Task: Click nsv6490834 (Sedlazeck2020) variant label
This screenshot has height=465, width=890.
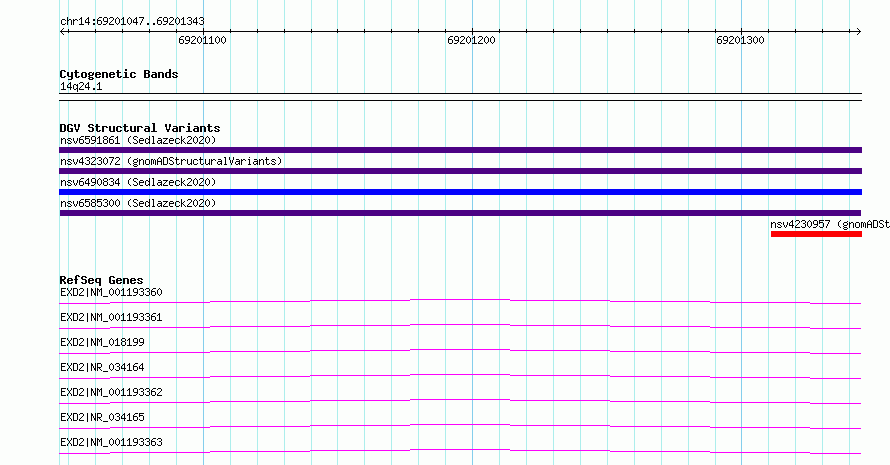Action: pos(138,182)
